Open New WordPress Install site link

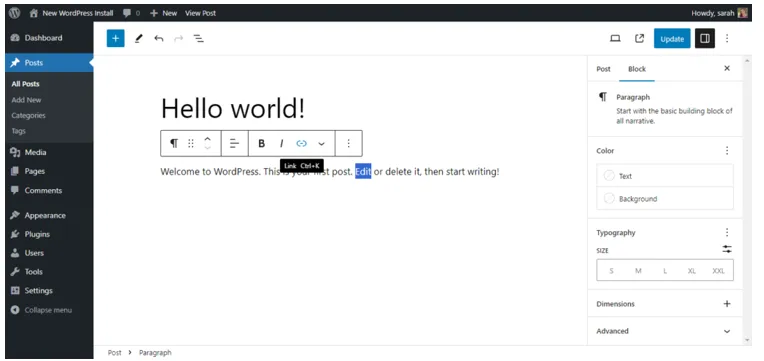point(72,13)
